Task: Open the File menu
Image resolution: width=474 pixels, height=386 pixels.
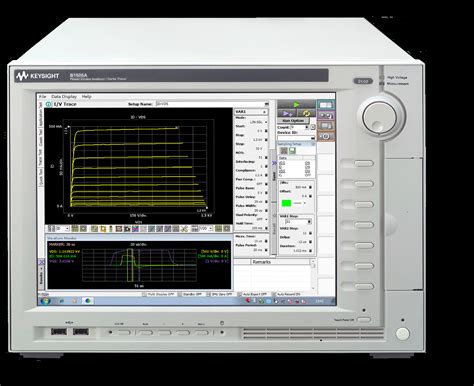Action: click(43, 96)
